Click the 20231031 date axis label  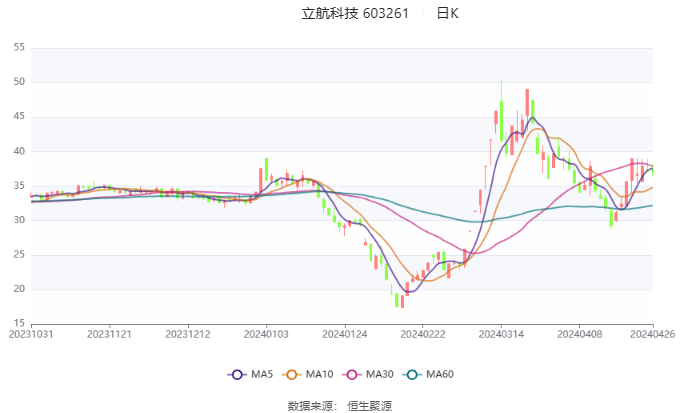click(x=31, y=334)
